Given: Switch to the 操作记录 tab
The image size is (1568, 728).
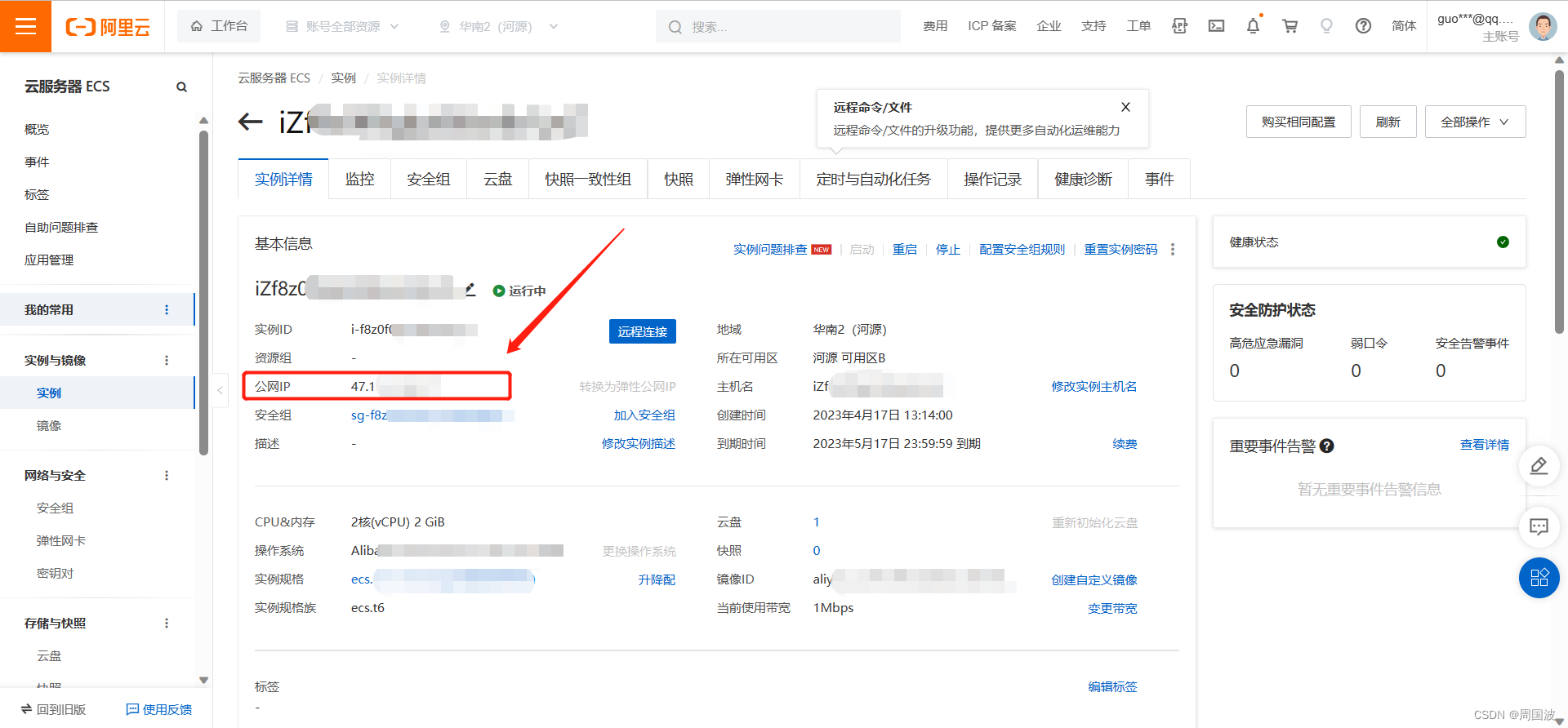Looking at the screenshot, I should [x=992, y=179].
